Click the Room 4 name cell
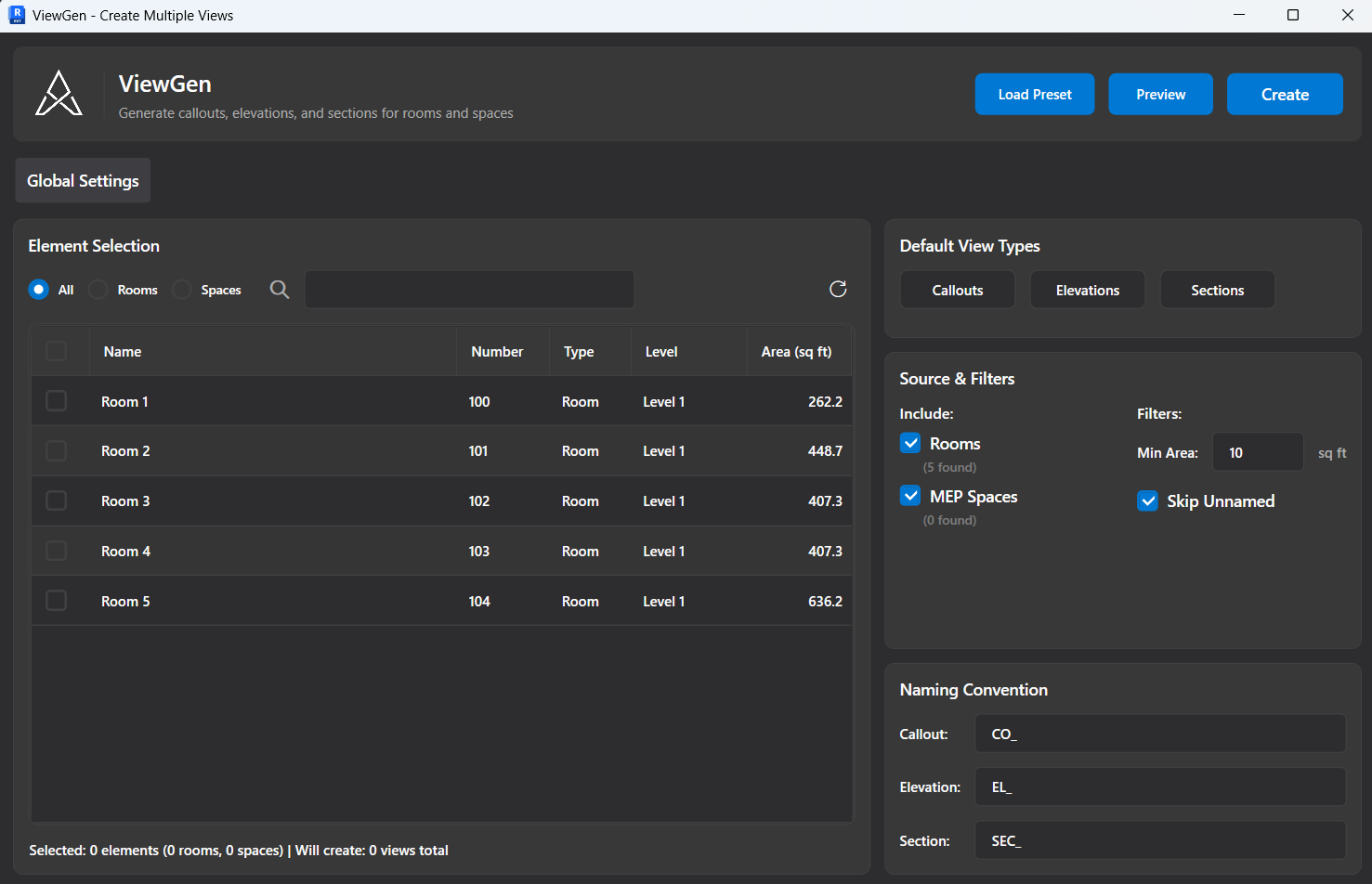Viewport: 1372px width, 884px height. (x=125, y=552)
